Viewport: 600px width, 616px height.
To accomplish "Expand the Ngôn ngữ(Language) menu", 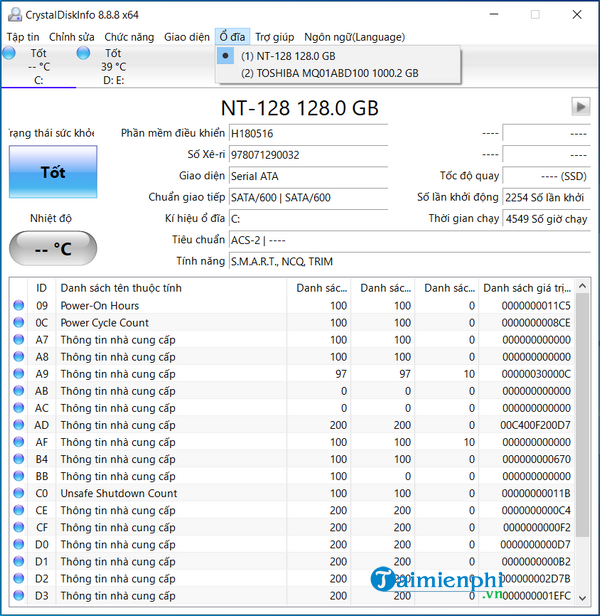I will point(354,37).
